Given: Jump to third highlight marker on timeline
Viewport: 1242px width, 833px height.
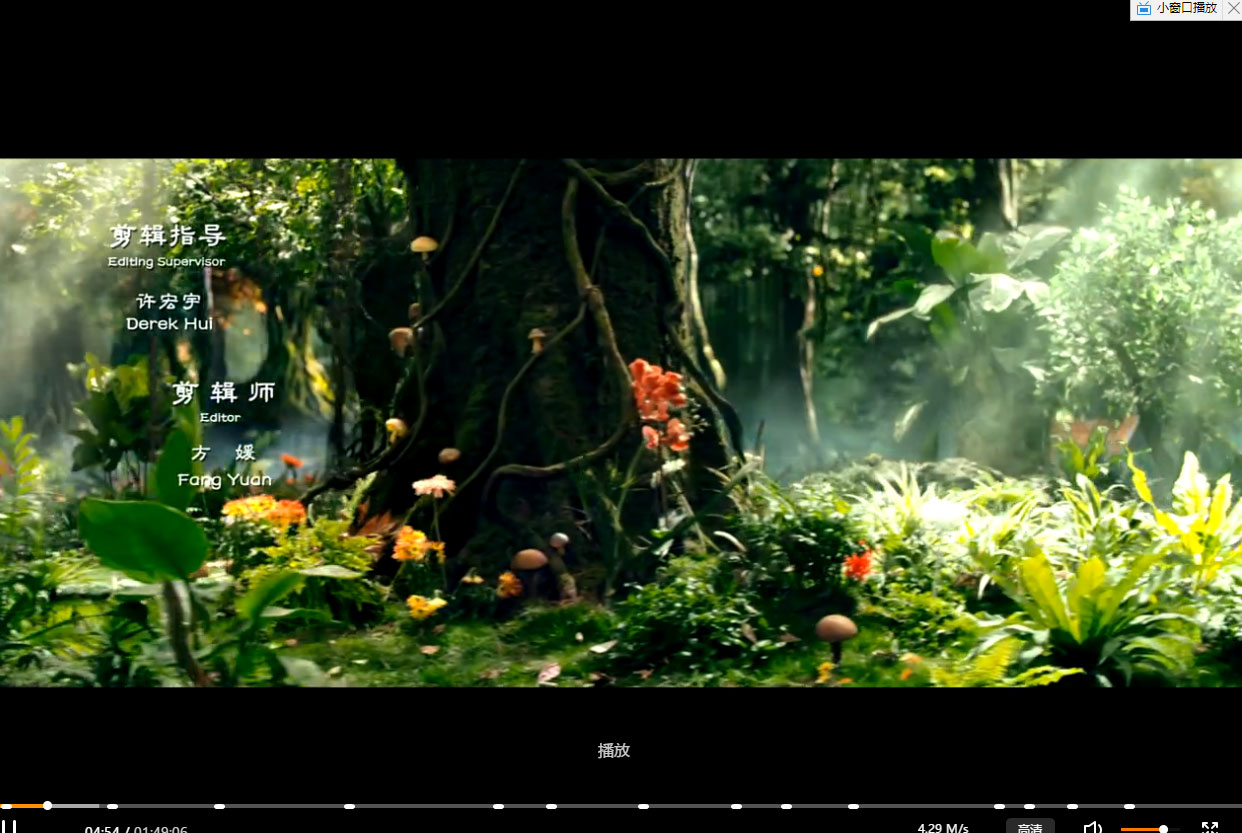Looking at the screenshot, I should click(x=349, y=806).
